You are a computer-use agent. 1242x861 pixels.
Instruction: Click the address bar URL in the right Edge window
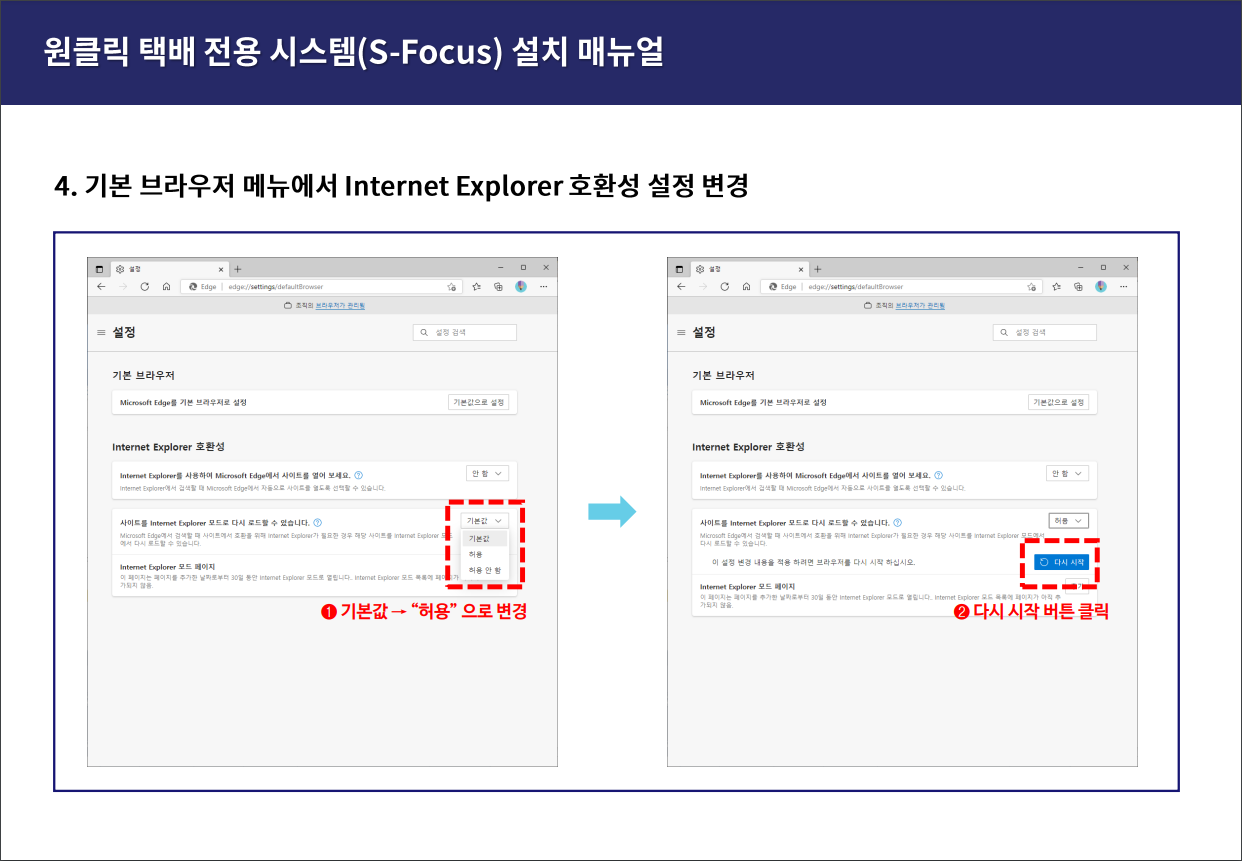(856, 286)
